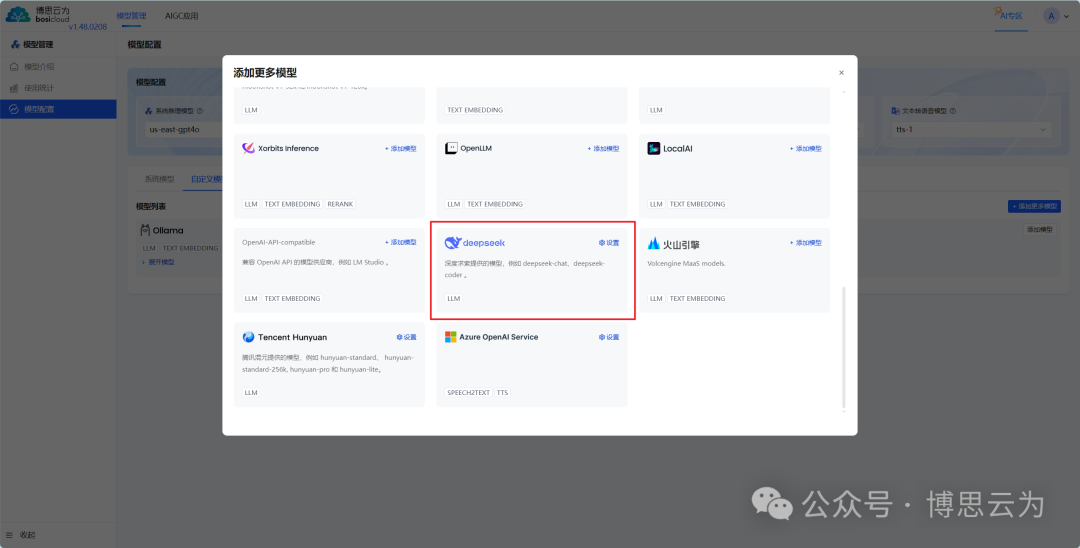Image resolution: width=1080 pixels, height=548 pixels.
Task: Click the blue 添加更多模型 button behind the dialog
Action: [1034, 207]
